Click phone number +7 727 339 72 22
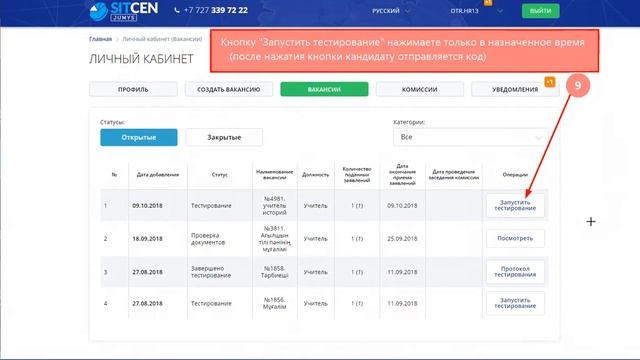This screenshot has height=360, width=640. 216,10
